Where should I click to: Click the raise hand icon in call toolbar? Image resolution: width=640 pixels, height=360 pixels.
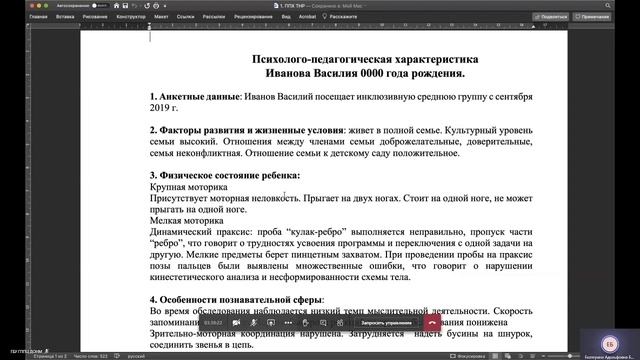click(305, 323)
